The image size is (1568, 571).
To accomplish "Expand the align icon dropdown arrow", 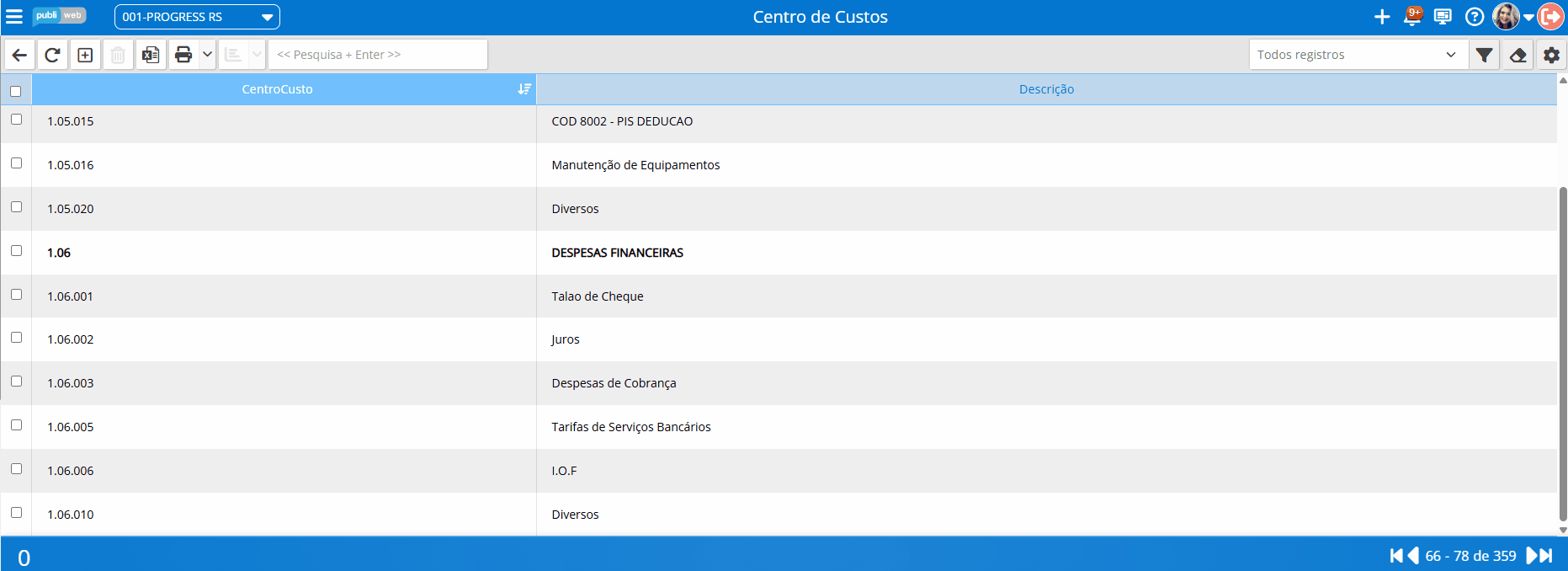I will click(257, 55).
